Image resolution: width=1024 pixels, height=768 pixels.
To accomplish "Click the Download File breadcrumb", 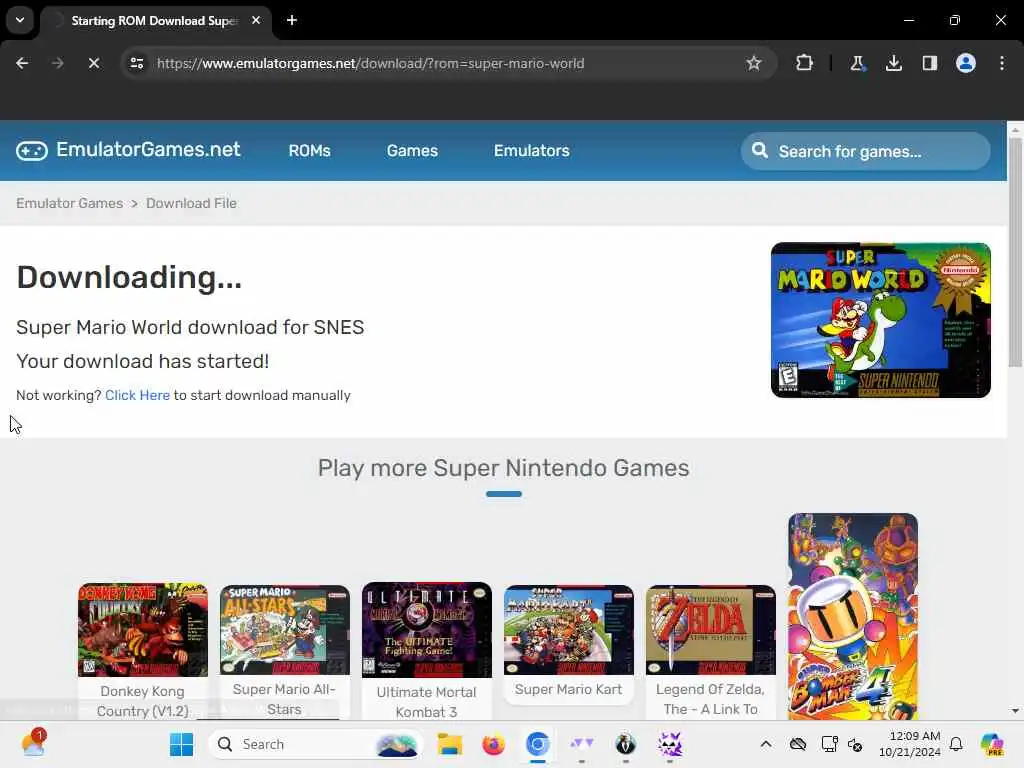I will pos(191,203).
